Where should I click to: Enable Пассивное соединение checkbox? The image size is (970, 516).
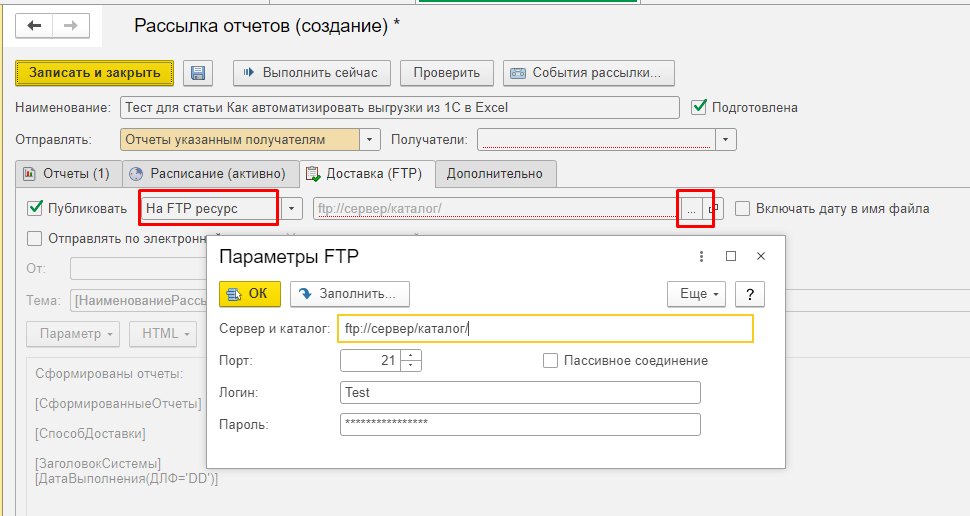(550, 361)
